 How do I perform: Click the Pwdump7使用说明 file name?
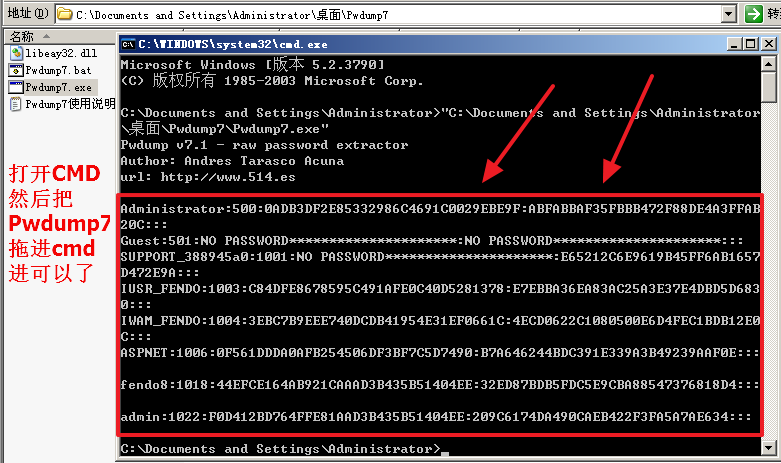coord(70,104)
